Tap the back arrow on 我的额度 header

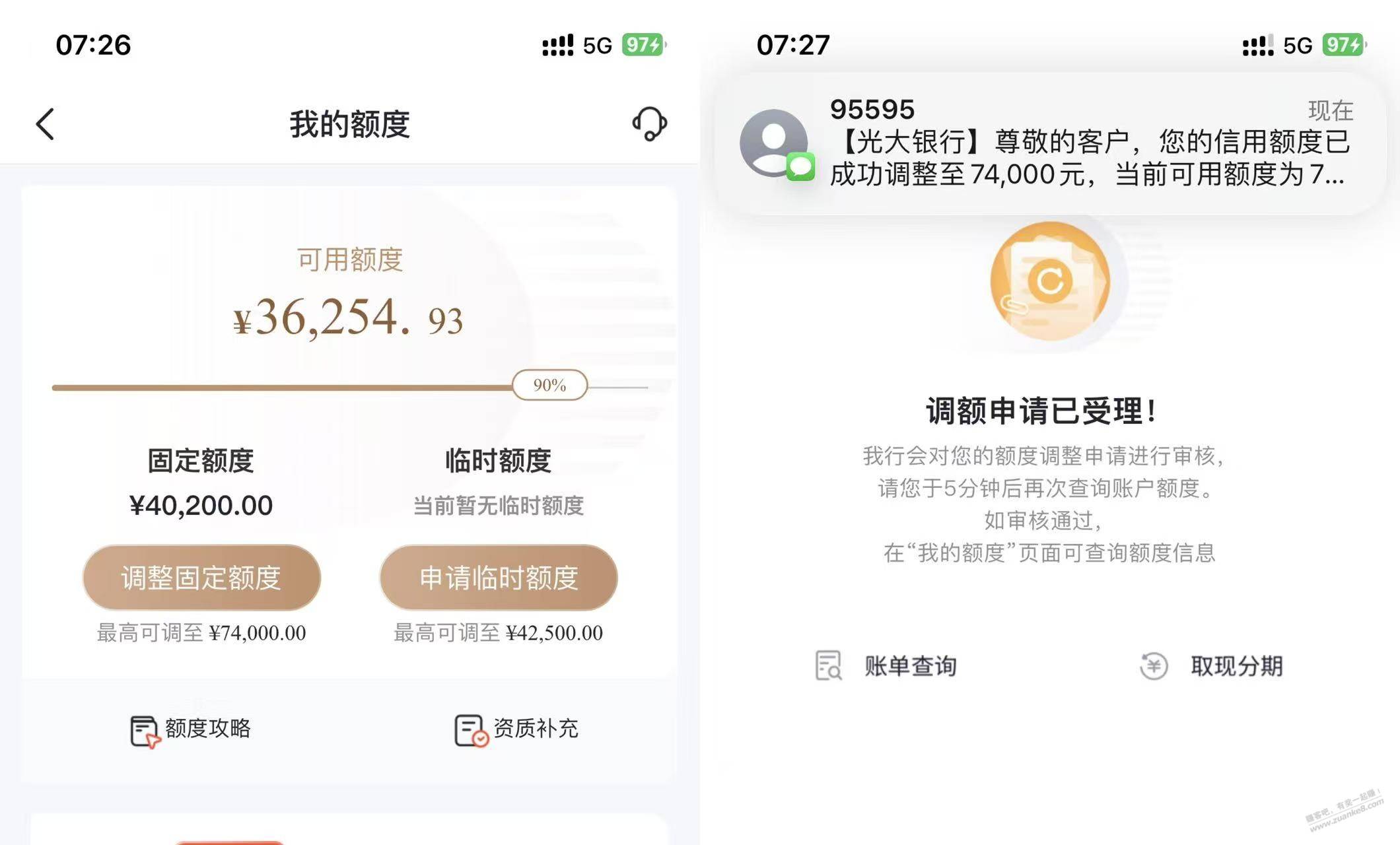[45, 123]
